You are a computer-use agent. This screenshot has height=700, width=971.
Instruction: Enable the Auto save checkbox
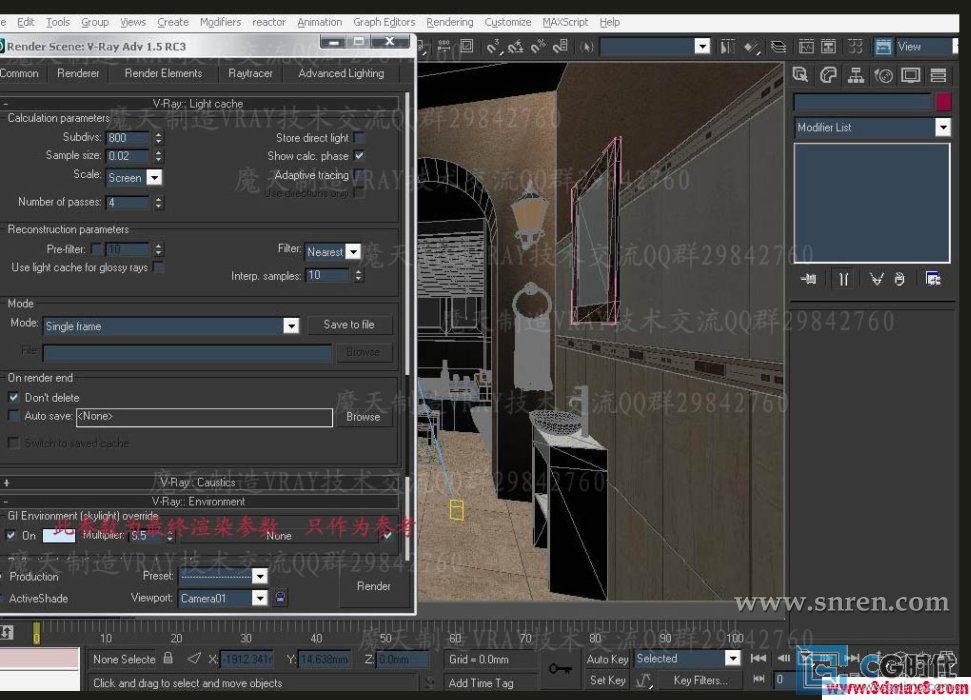[x=14, y=416]
